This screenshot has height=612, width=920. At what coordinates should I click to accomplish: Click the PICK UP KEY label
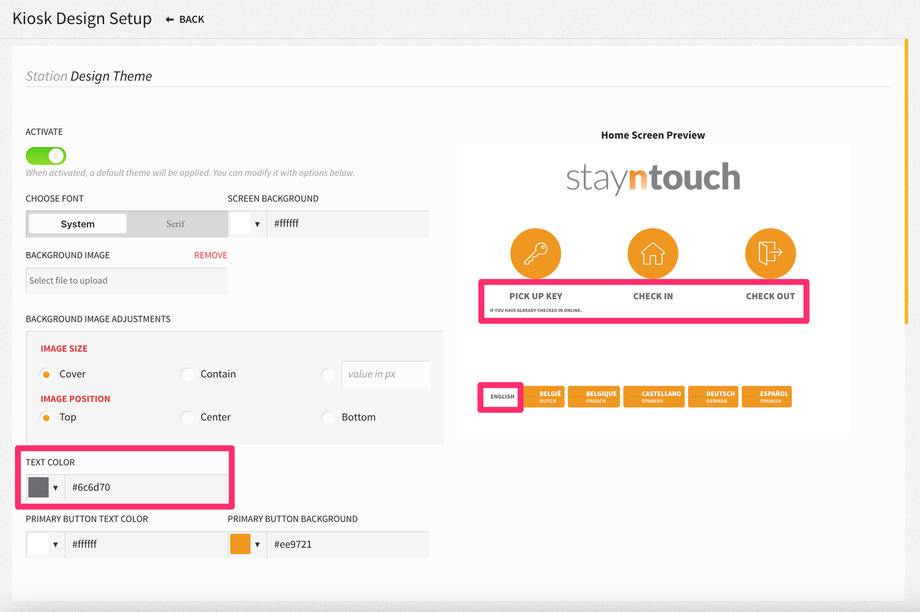click(536, 296)
